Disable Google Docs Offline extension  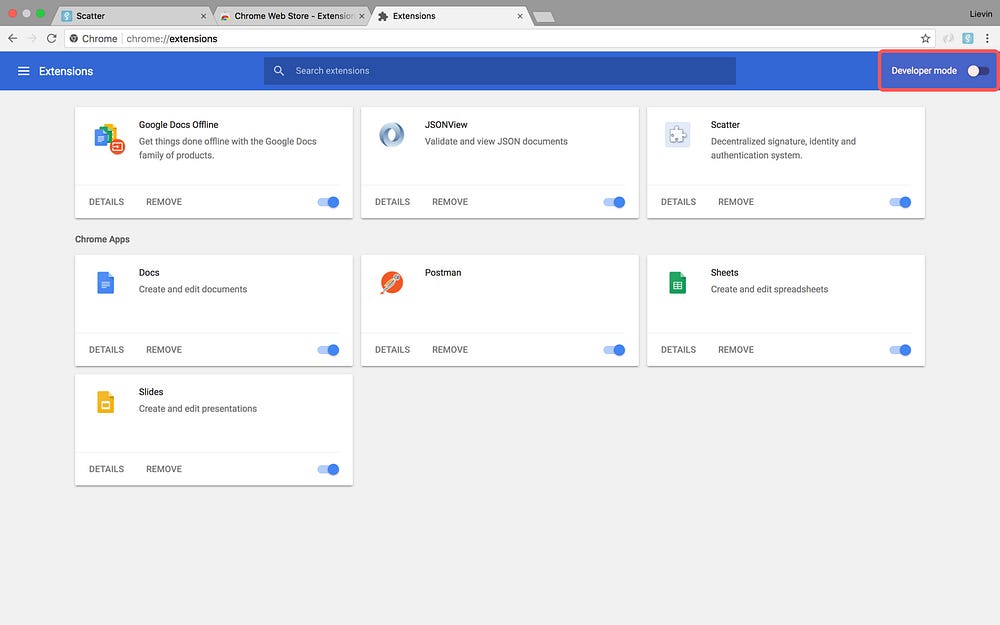(x=328, y=202)
